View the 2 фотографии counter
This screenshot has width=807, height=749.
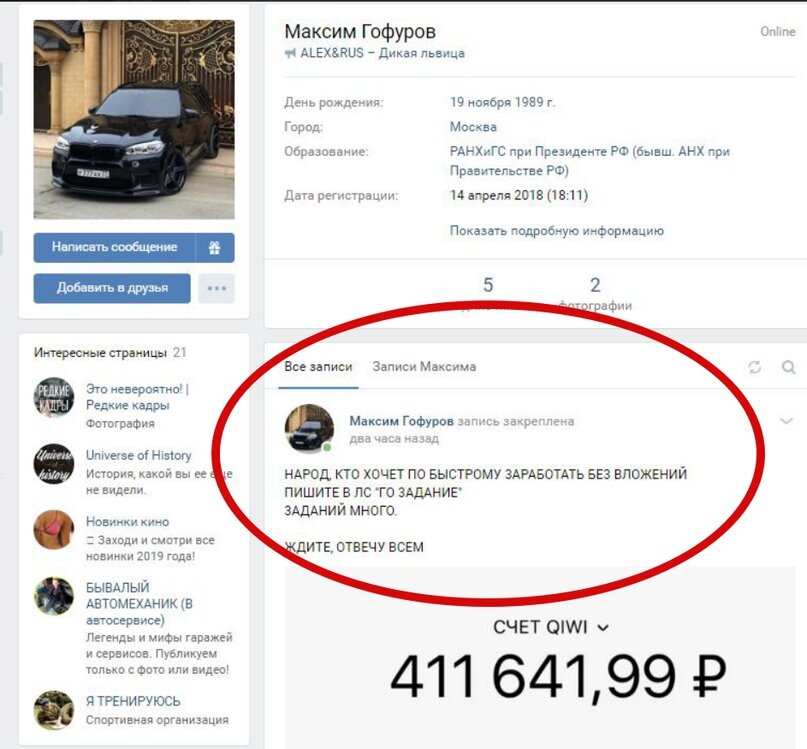[595, 293]
